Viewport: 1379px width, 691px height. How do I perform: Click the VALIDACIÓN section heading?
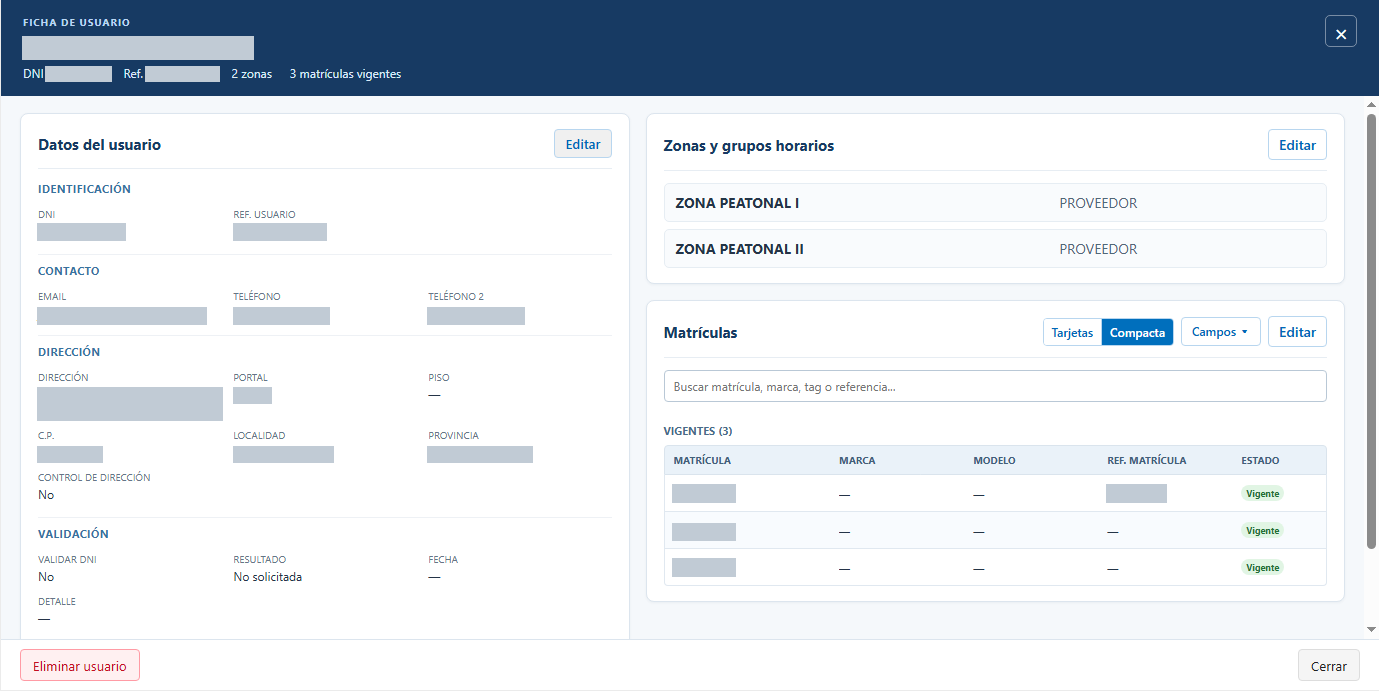tap(73, 534)
